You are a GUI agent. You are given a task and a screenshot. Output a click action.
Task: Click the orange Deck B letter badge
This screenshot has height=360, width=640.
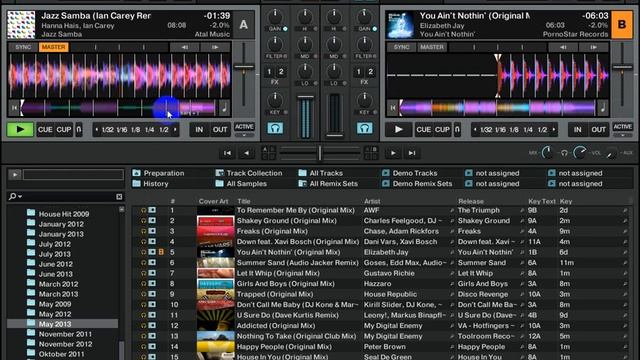point(622,25)
